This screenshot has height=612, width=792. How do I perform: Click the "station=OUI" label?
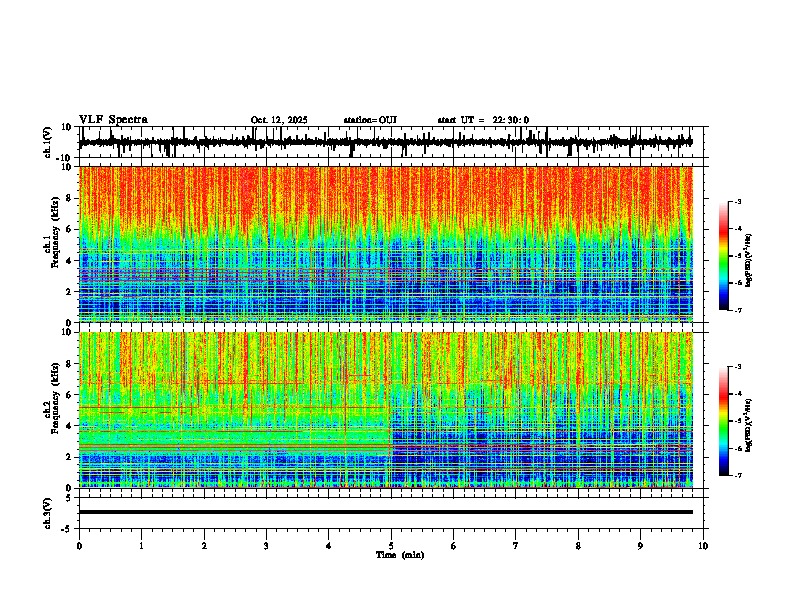(x=370, y=120)
